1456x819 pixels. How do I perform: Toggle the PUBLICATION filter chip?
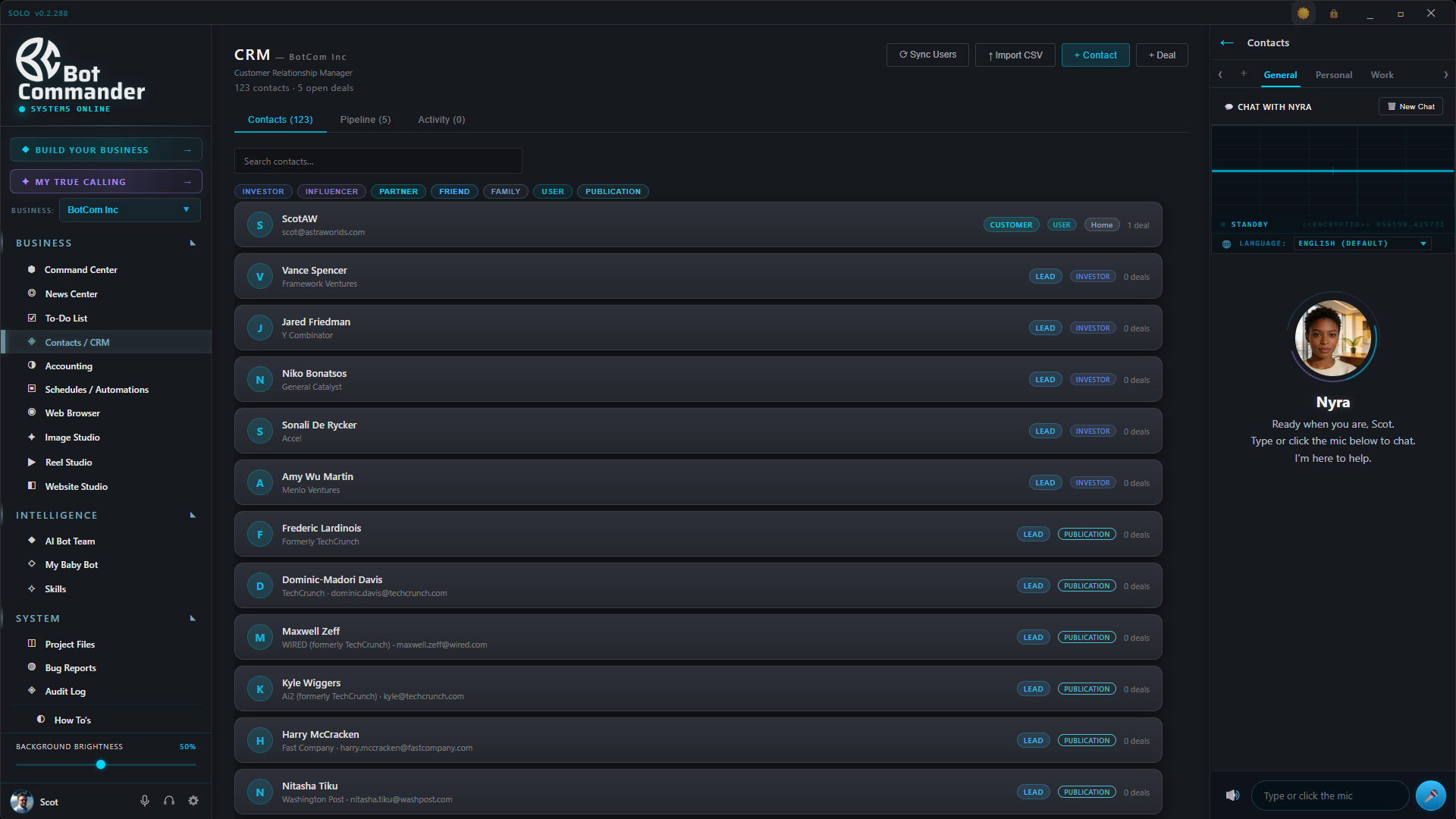pyautogui.click(x=613, y=192)
